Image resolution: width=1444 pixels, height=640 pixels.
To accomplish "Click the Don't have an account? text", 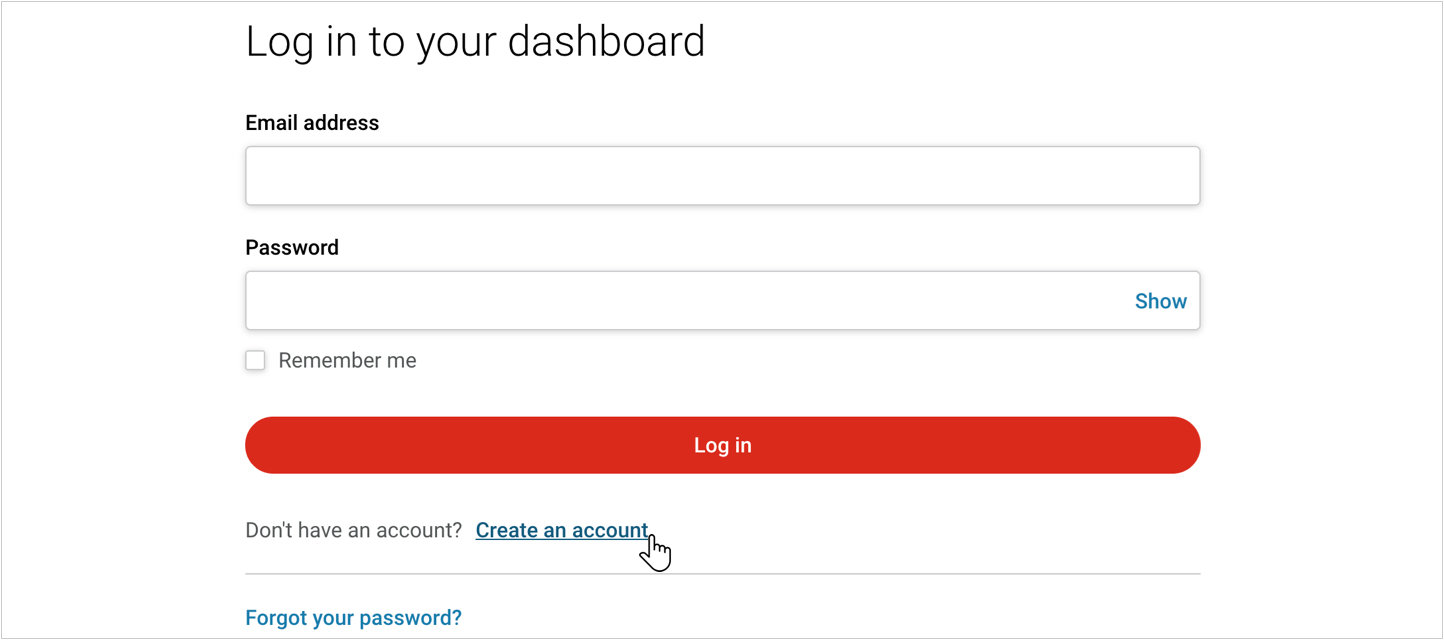I will point(353,531).
